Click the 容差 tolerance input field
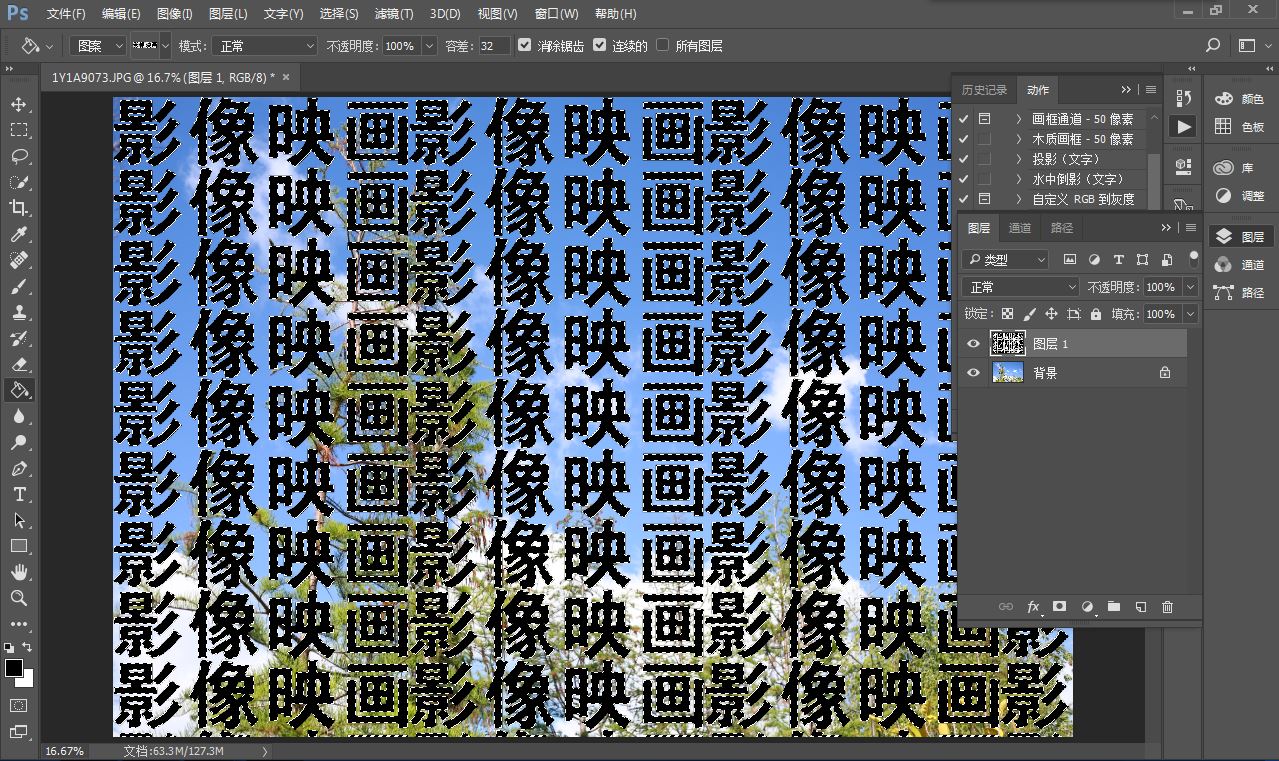This screenshot has width=1279, height=761. pos(493,46)
